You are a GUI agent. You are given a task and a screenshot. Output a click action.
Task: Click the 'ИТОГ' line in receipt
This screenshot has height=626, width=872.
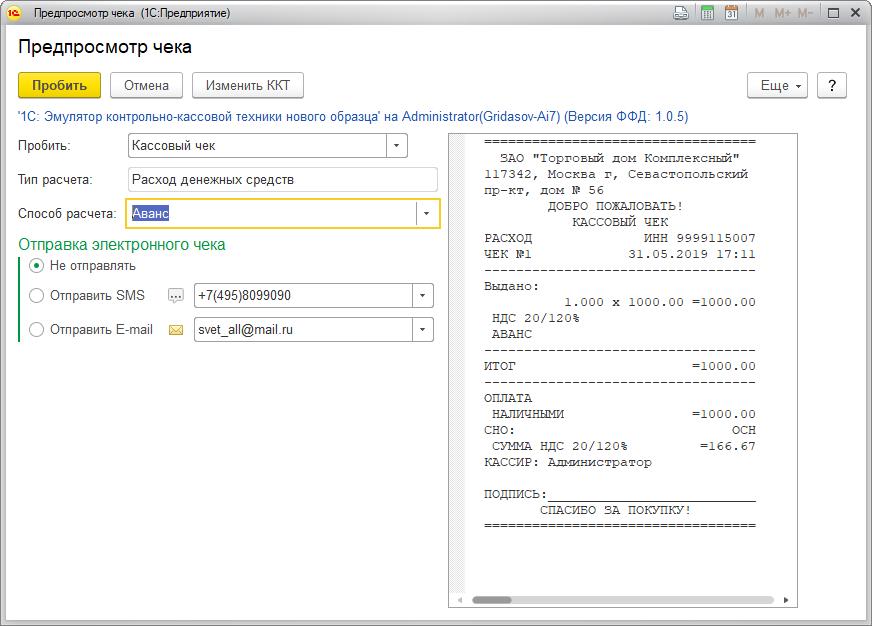pyautogui.click(x=620, y=366)
